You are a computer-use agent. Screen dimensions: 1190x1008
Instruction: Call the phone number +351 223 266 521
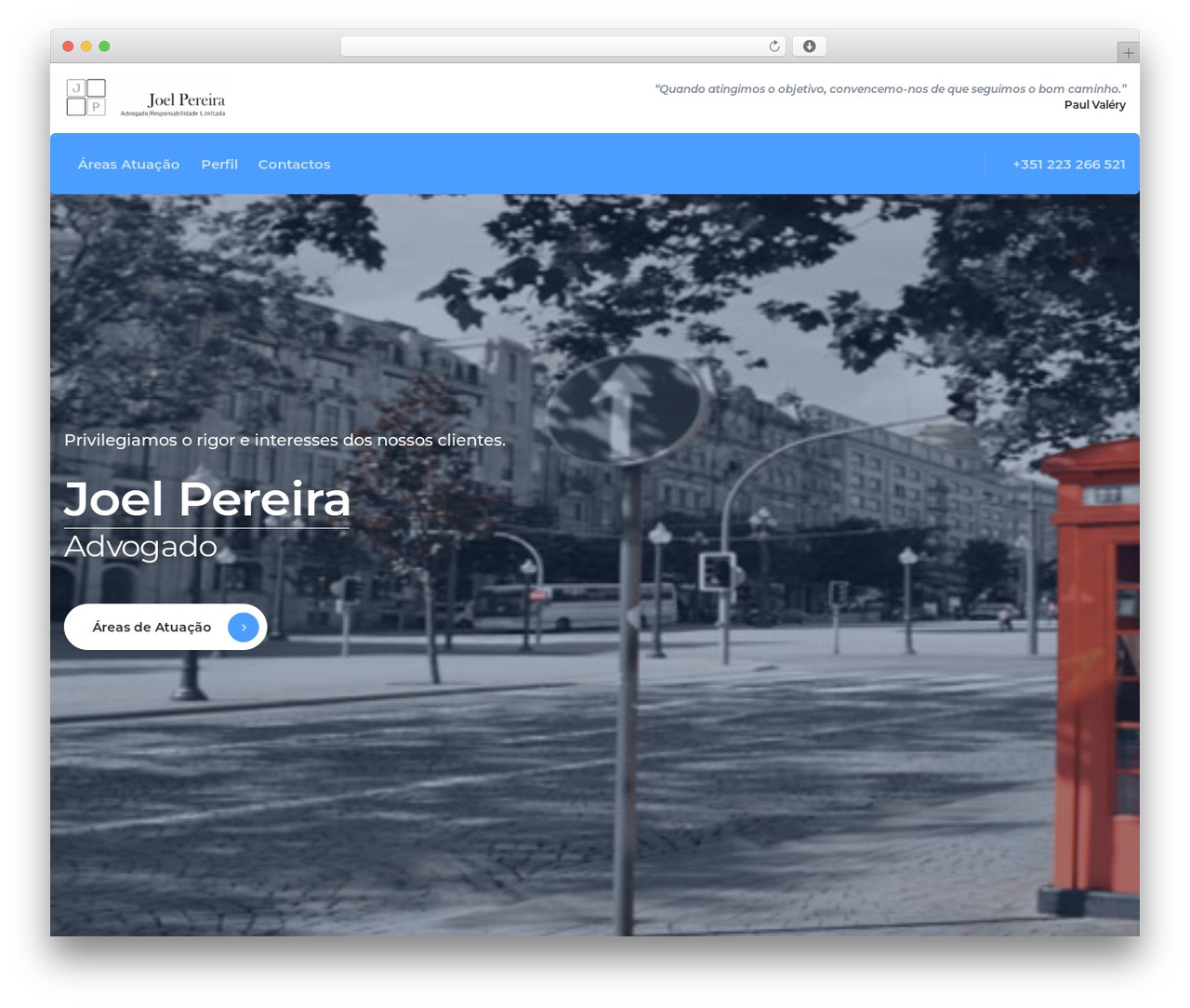(x=1069, y=164)
